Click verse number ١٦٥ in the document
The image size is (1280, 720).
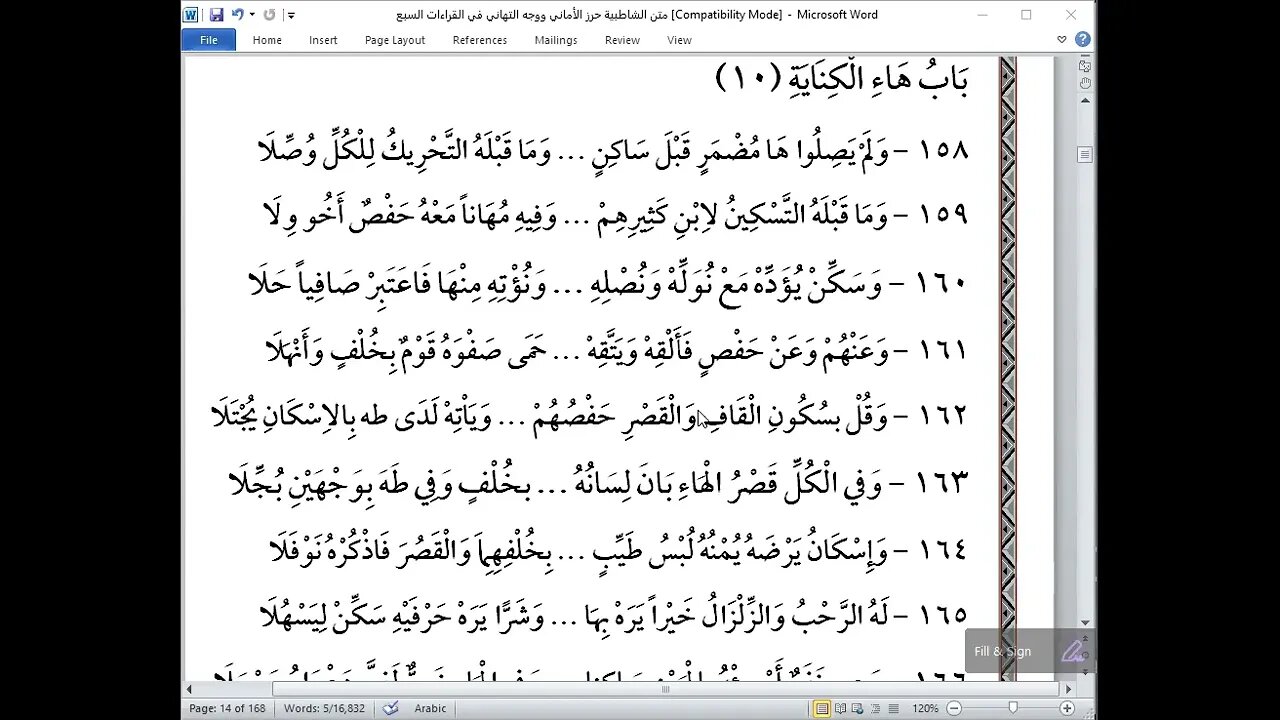click(x=943, y=615)
